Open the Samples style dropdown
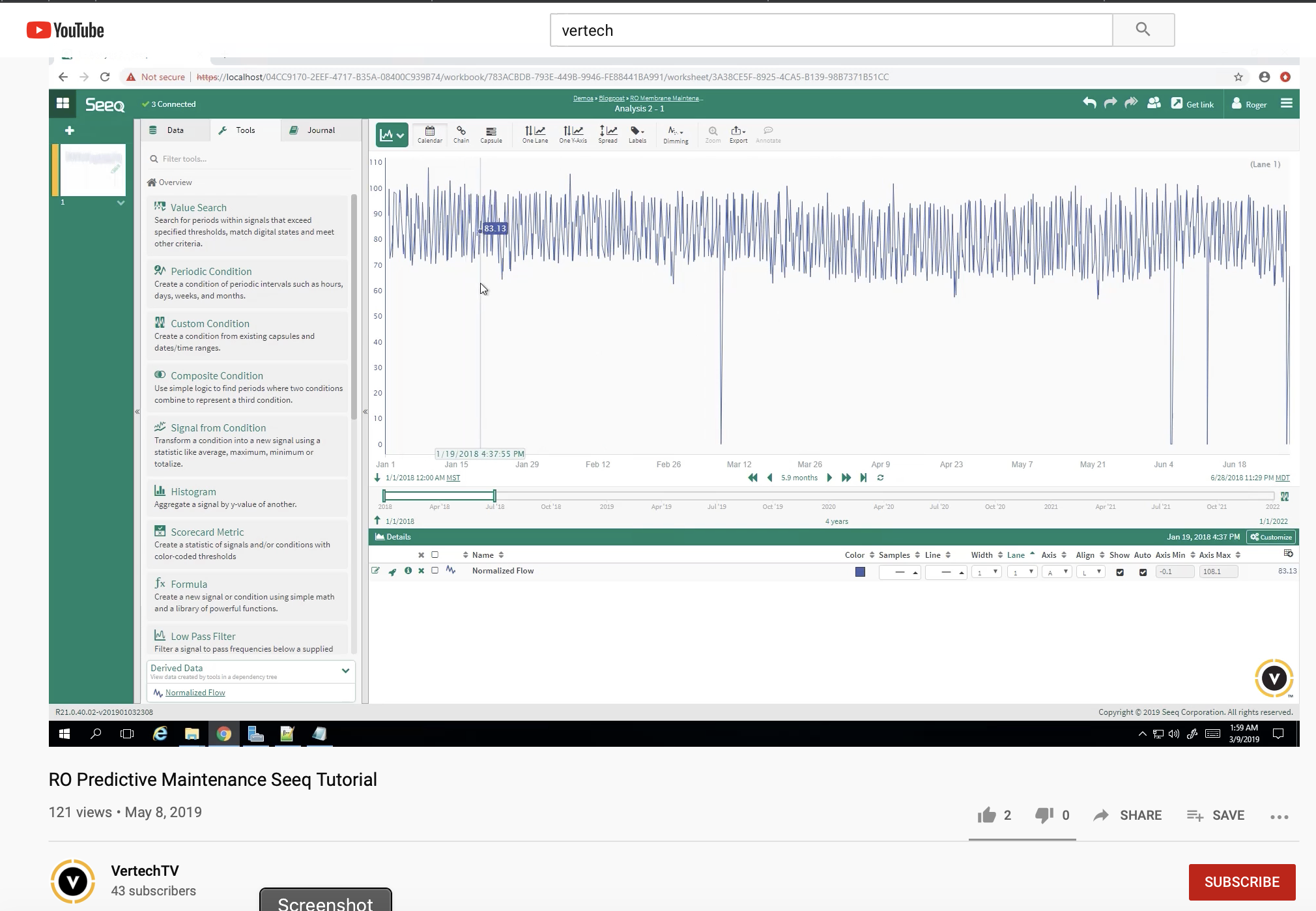This screenshot has width=1316, height=911. (900, 572)
